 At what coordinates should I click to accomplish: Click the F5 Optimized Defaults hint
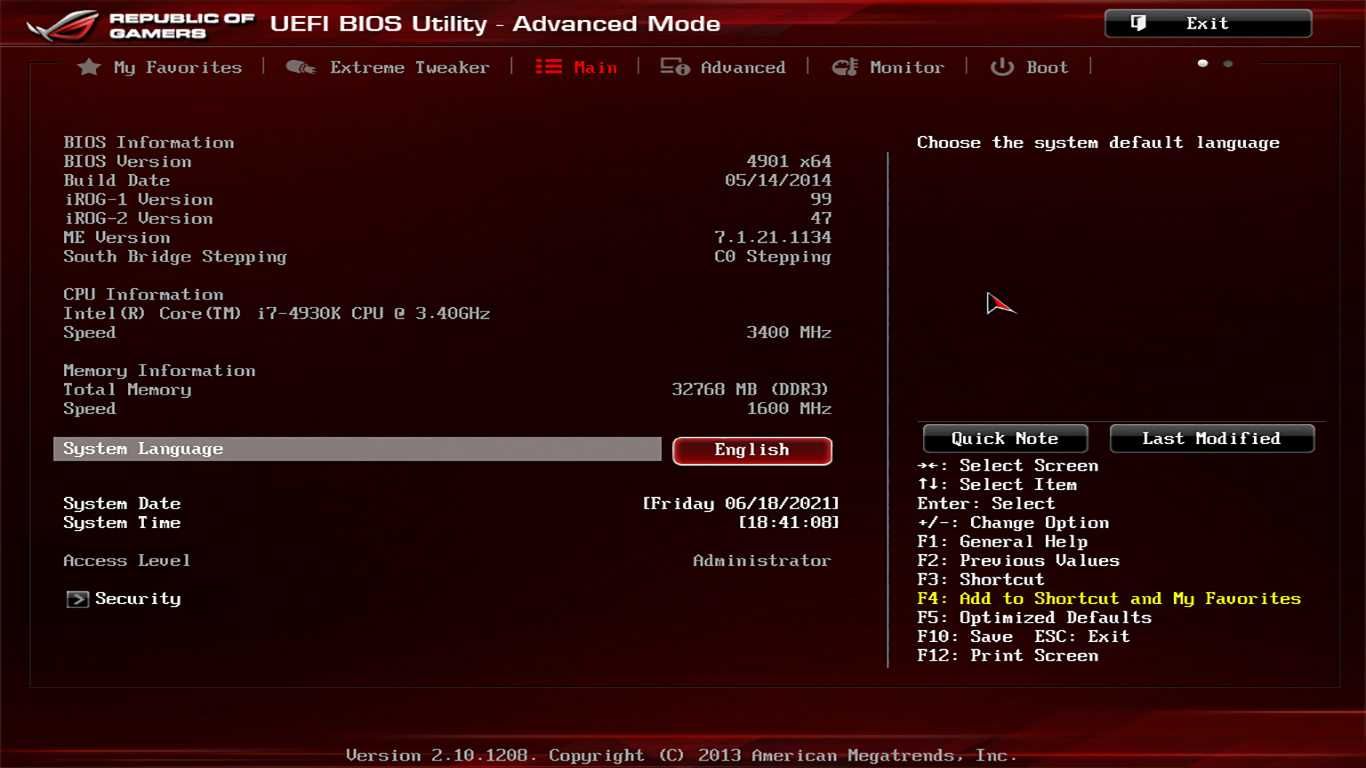click(x=1034, y=618)
